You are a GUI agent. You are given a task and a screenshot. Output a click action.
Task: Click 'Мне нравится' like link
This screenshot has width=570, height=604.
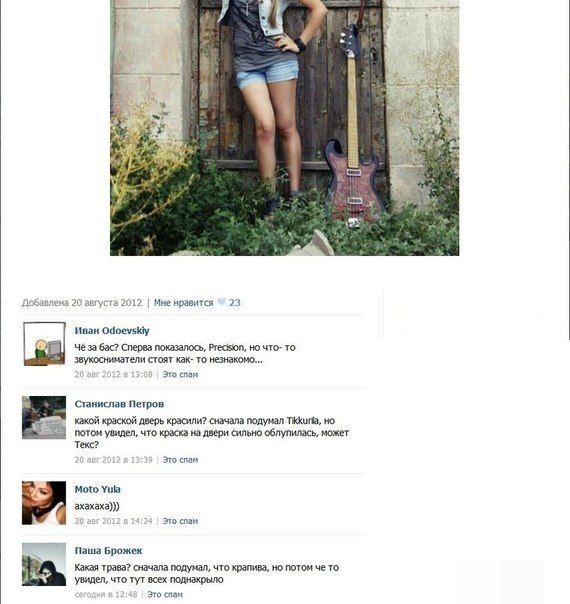183,303
